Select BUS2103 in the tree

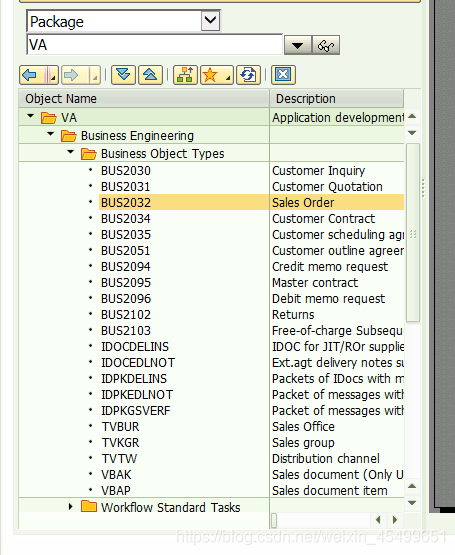coord(126,331)
